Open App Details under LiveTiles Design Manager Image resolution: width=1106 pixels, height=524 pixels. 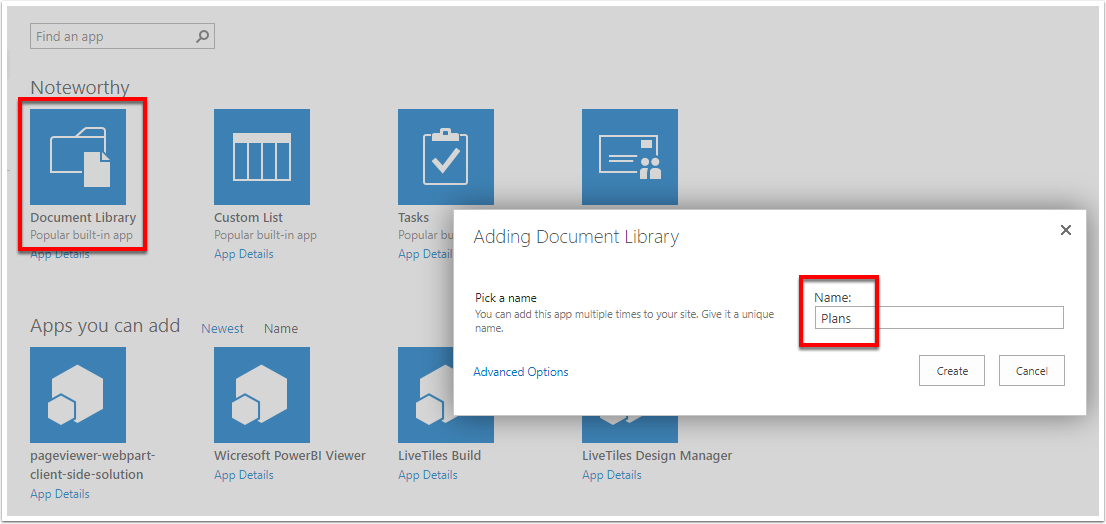(x=612, y=475)
